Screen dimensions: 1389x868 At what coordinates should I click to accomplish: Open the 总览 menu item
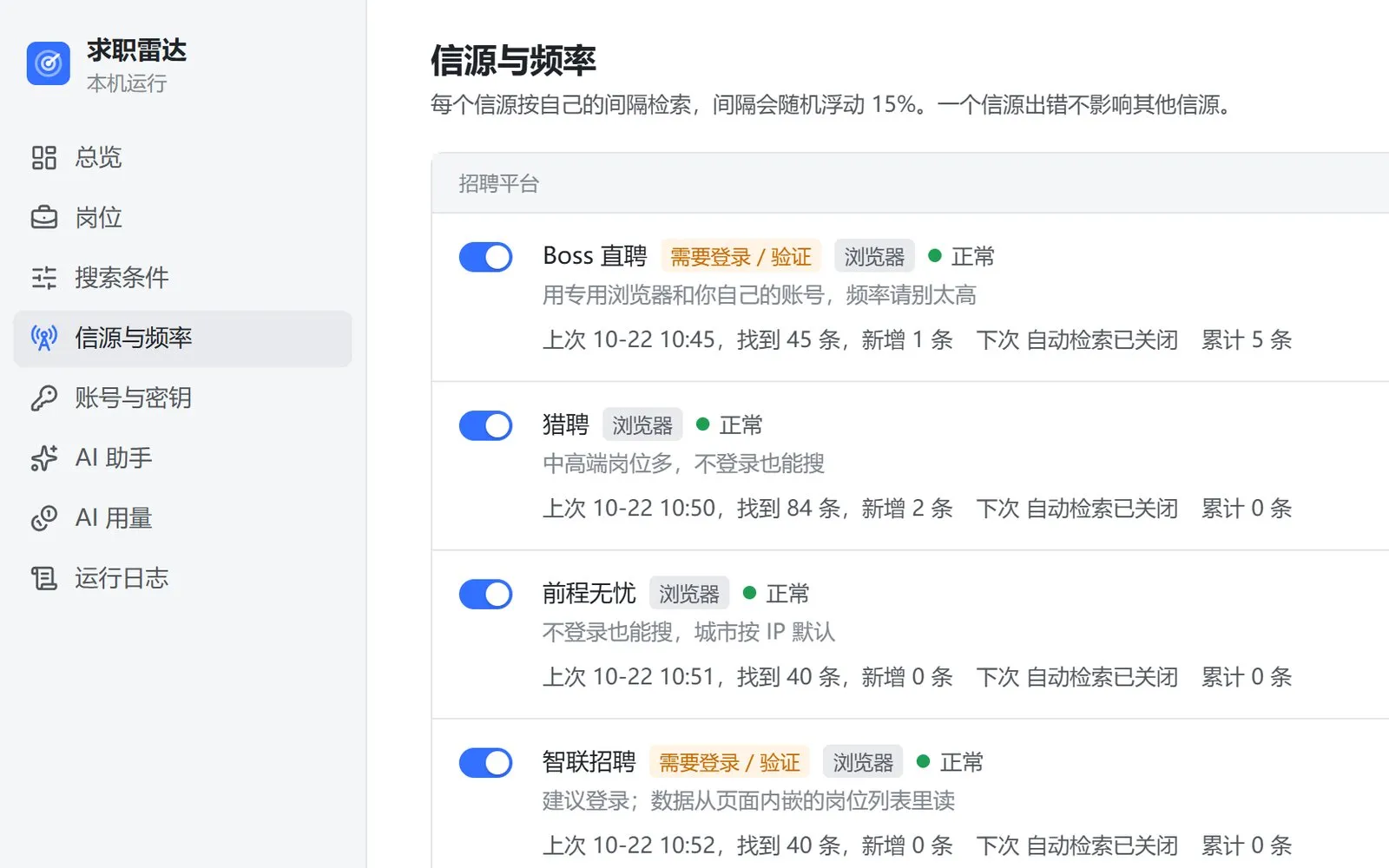182,157
